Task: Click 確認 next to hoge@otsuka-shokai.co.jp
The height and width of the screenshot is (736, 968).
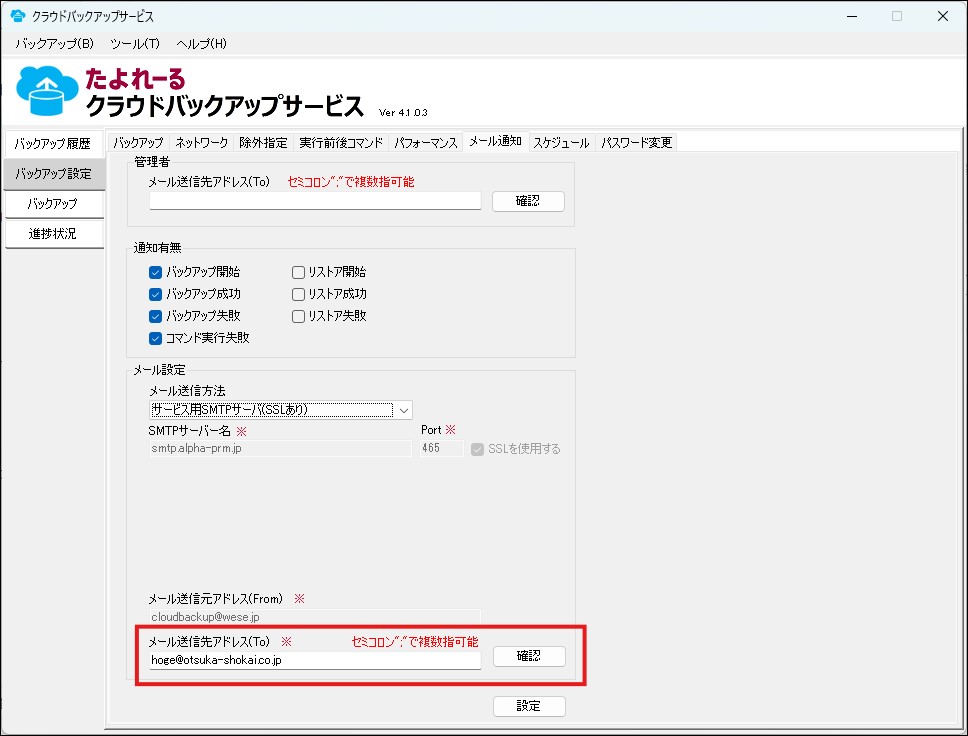Action: pos(528,657)
